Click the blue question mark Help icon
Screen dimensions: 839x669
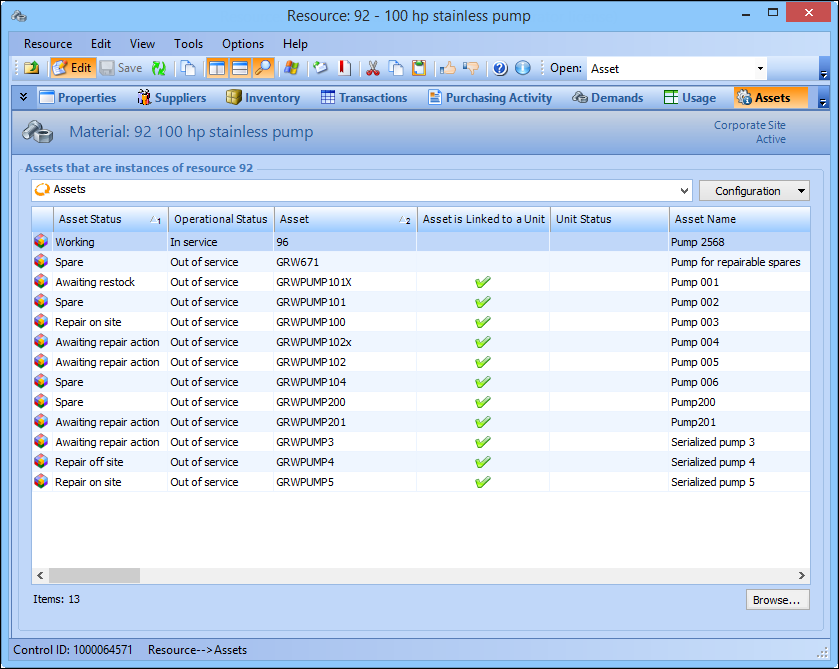[501, 68]
